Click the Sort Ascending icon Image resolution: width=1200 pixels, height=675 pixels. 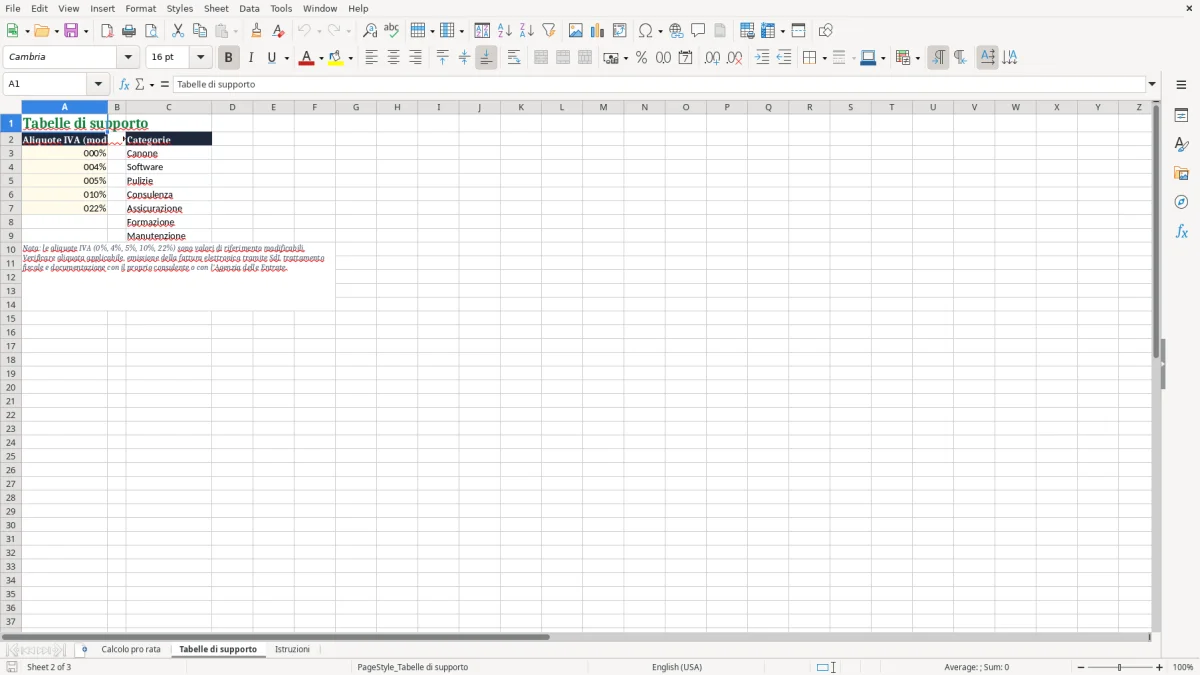click(505, 31)
